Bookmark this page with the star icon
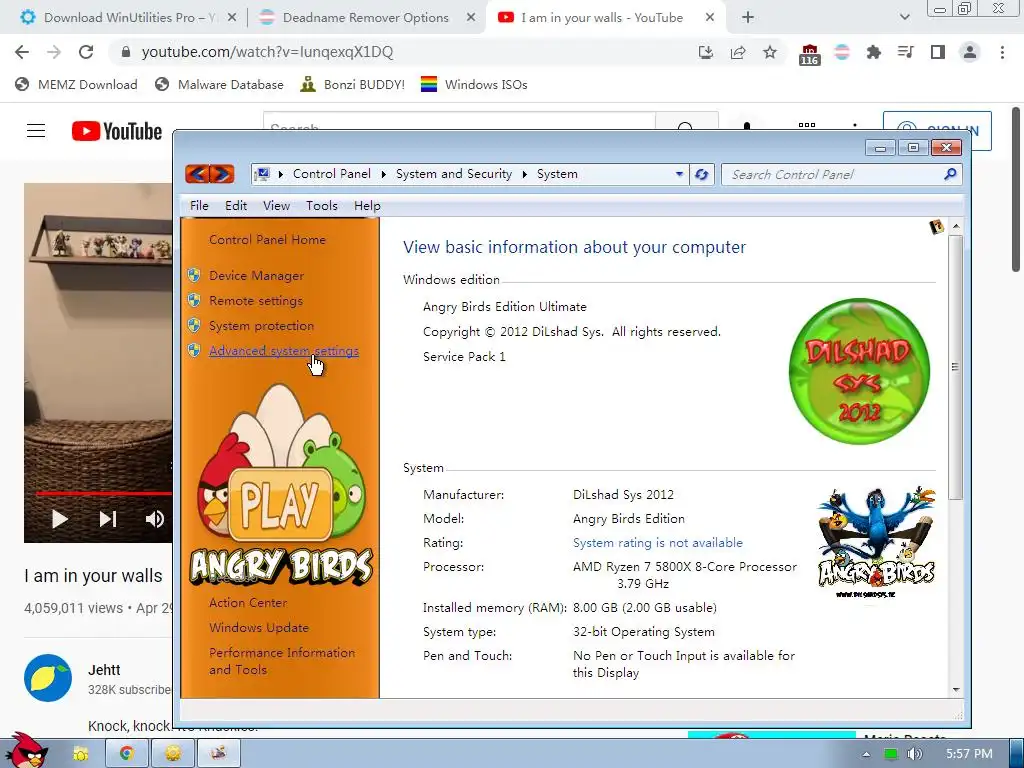This screenshot has height=768, width=1024. pos(770,52)
